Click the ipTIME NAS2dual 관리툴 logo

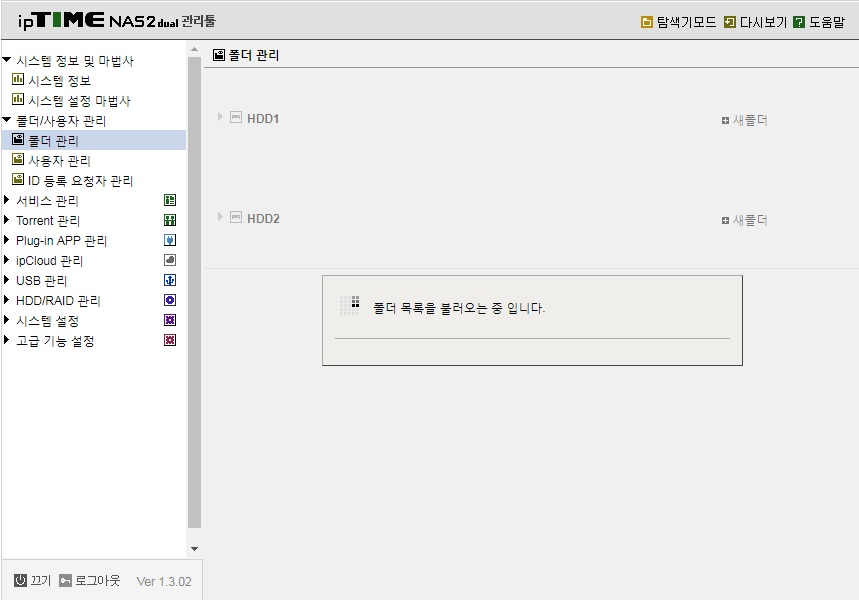pos(117,21)
